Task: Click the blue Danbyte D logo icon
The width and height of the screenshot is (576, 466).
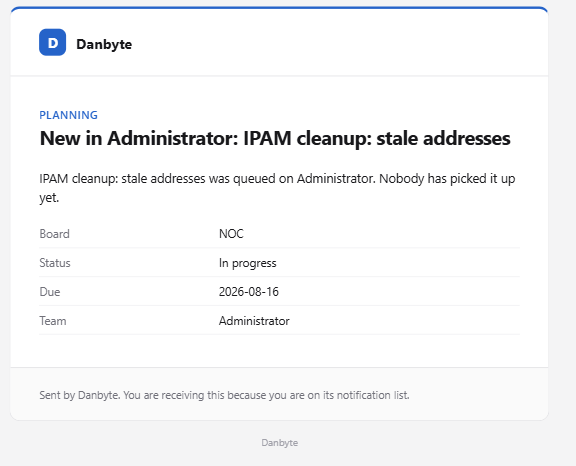Action: 53,42
